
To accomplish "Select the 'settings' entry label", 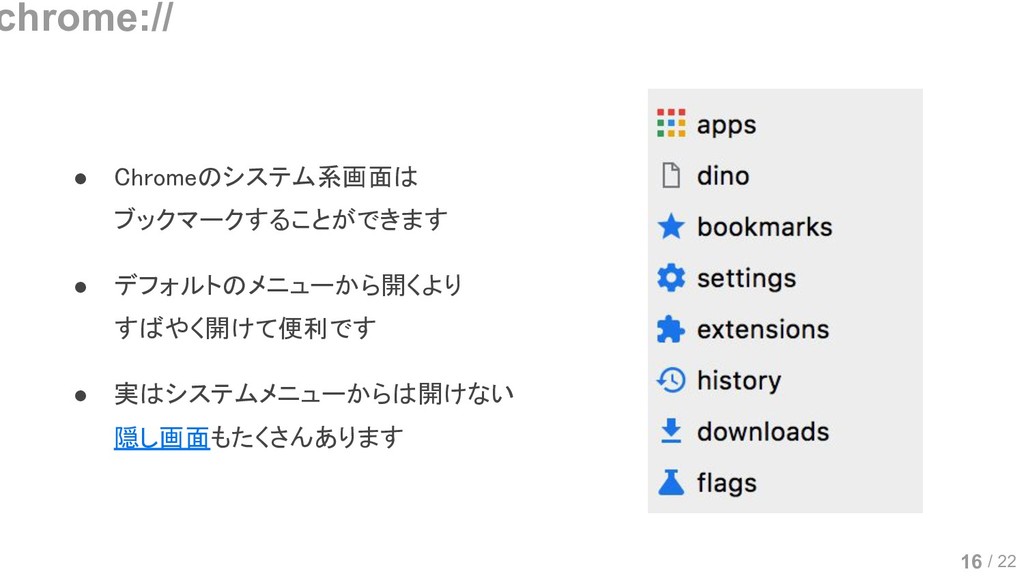I will tap(746, 279).
